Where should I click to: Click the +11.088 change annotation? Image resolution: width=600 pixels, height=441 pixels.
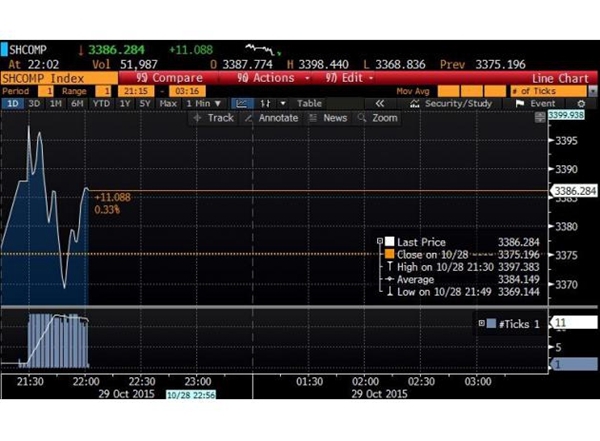pyautogui.click(x=112, y=197)
